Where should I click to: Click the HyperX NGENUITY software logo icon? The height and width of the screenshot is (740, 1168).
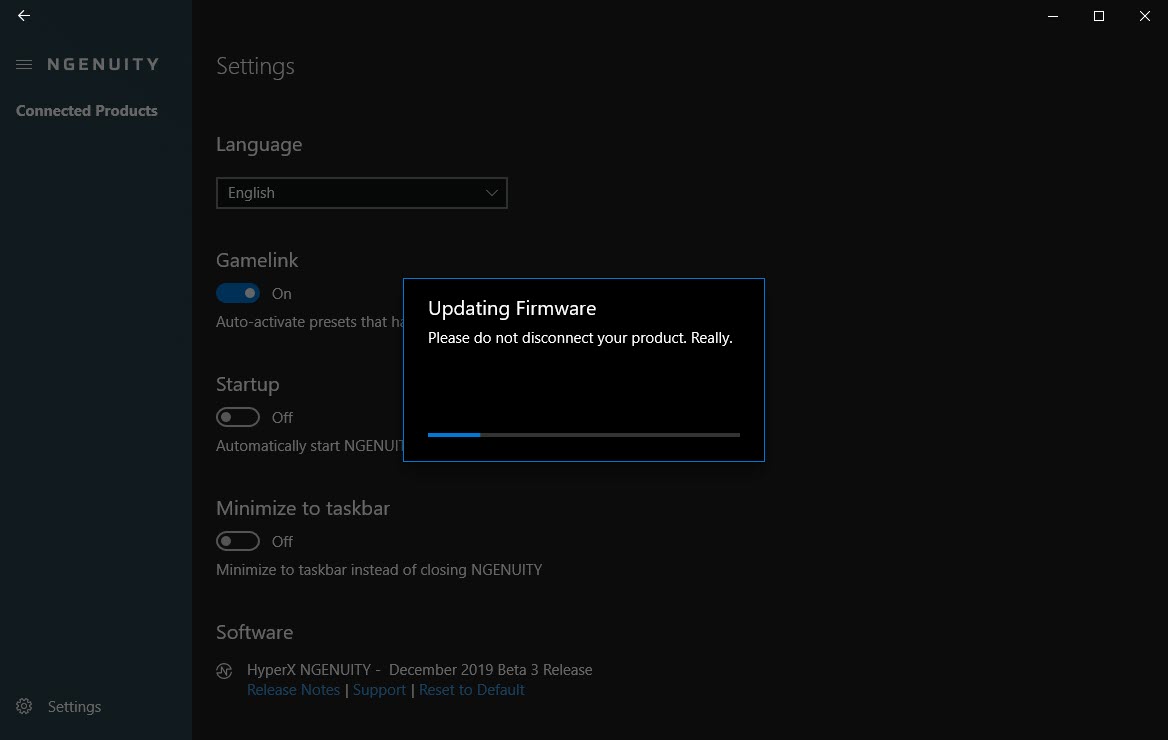224,671
